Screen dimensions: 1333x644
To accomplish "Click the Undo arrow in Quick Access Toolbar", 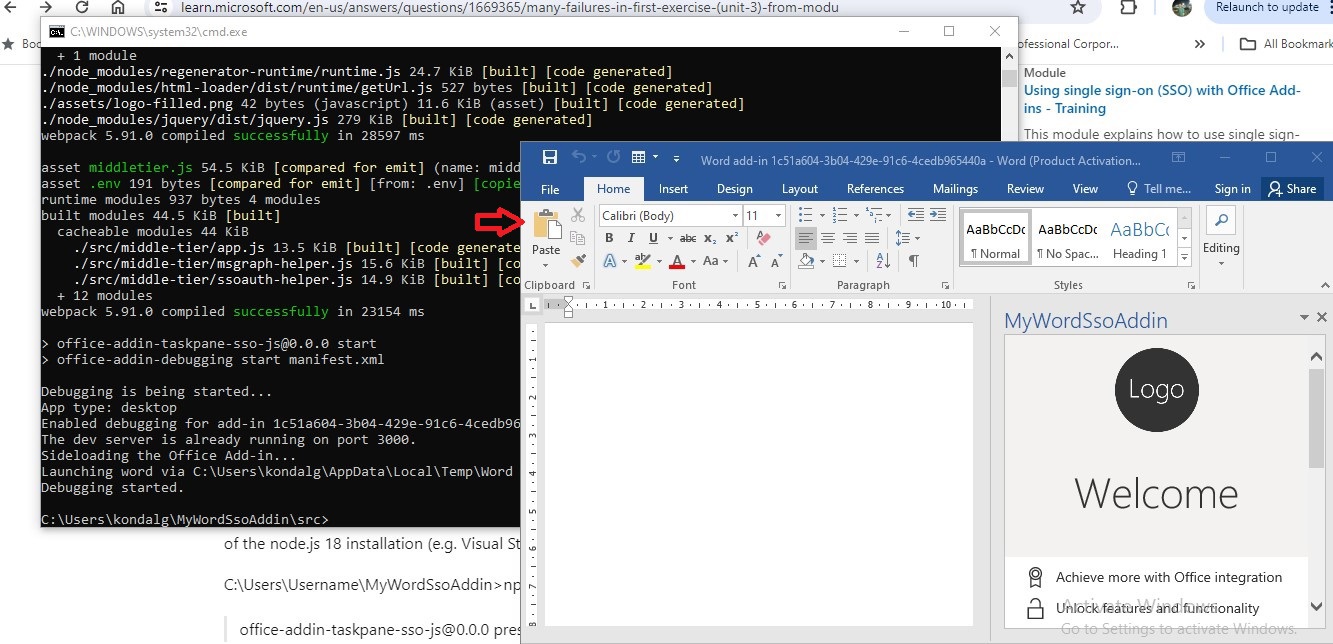I will (x=578, y=157).
